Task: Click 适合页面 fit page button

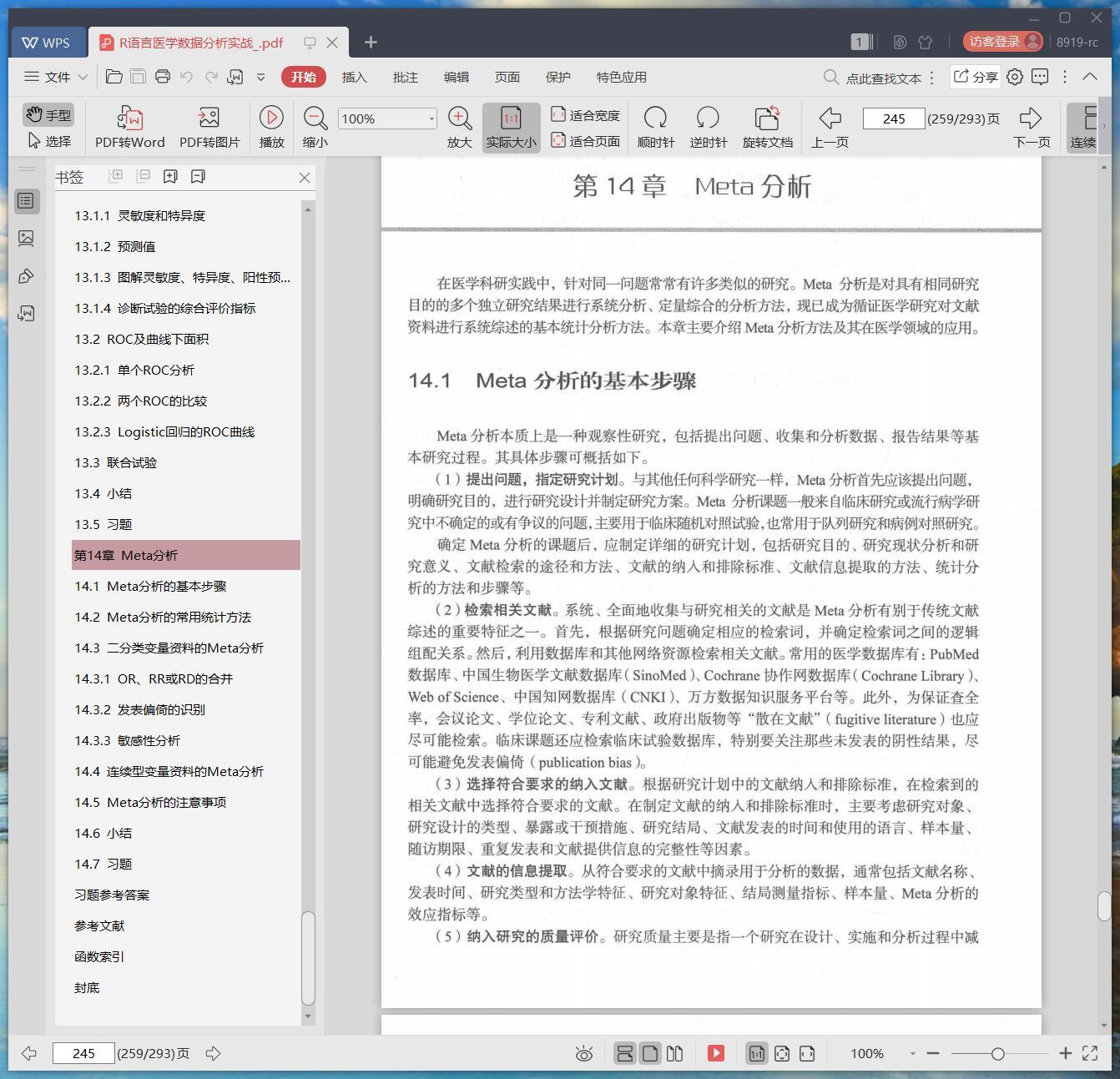Action: (585, 141)
